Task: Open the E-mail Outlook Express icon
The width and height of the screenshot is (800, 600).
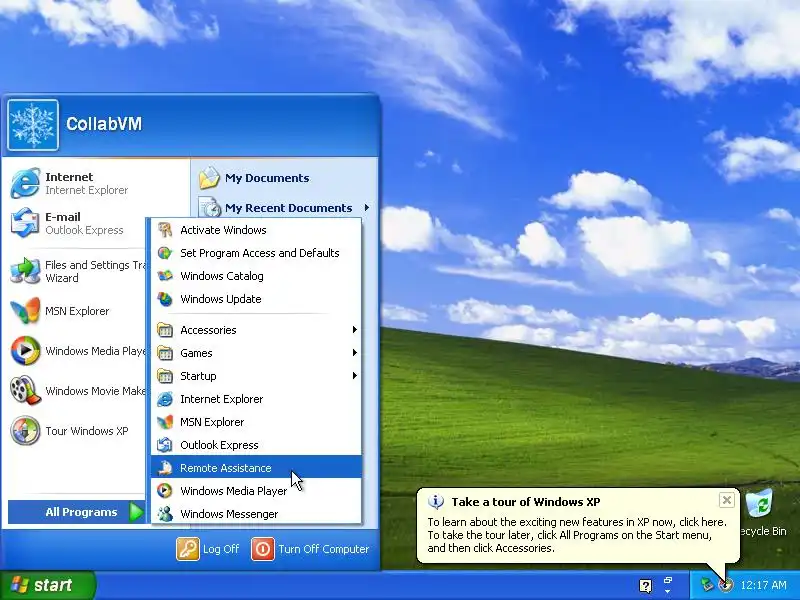Action: pos(25,223)
